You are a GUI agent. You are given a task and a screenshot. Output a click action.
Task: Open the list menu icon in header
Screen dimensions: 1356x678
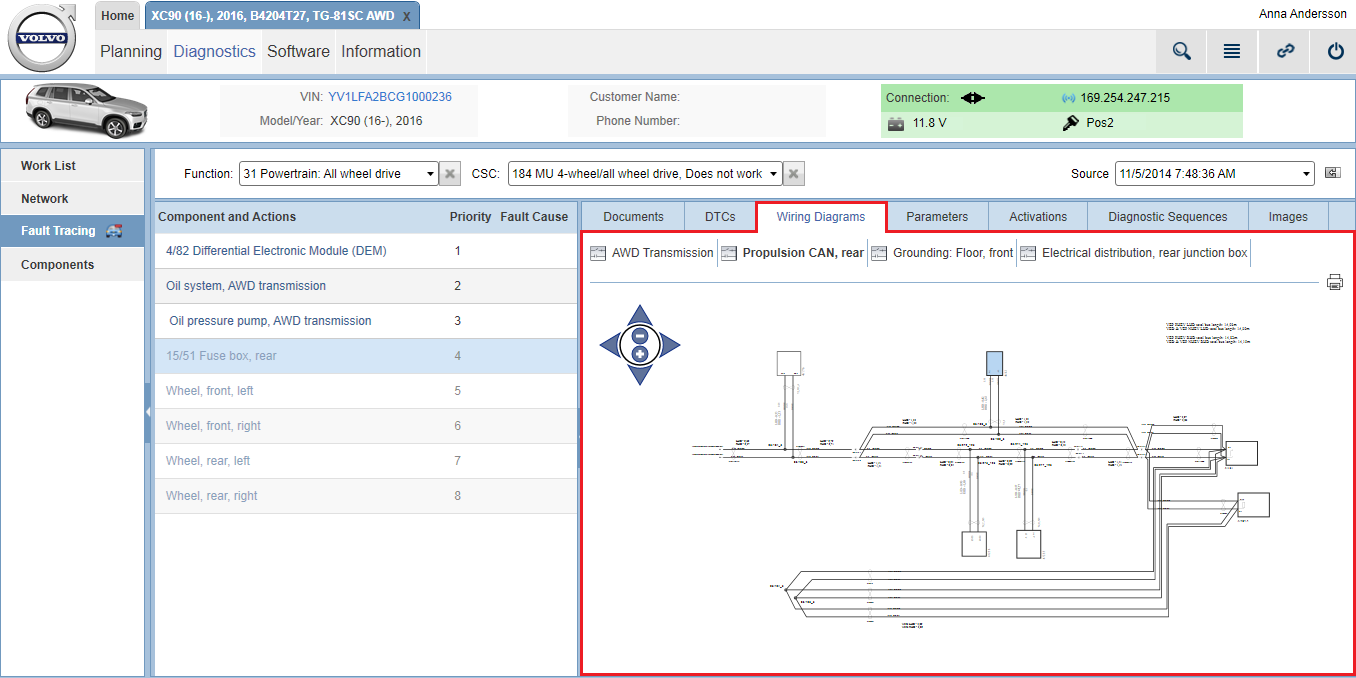1232,52
